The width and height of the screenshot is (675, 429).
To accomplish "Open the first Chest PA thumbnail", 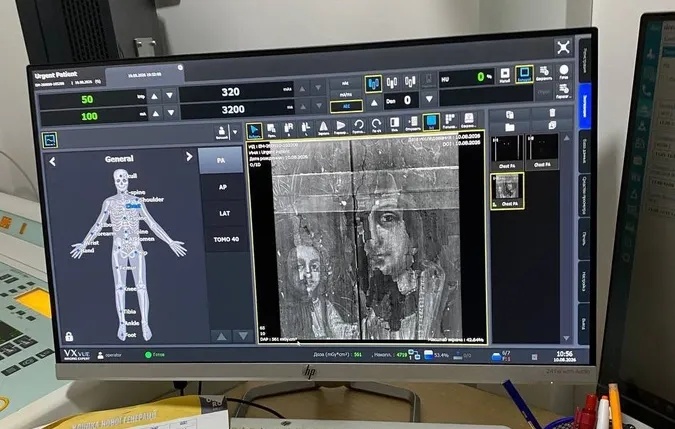I will pyautogui.click(x=507, y=151).
